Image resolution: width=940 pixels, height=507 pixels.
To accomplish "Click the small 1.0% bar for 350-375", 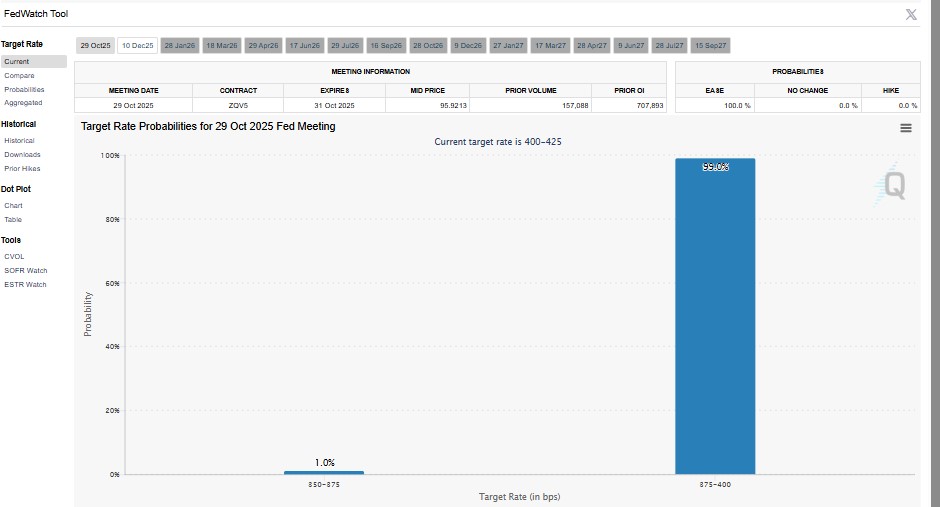I will (x=324, y=472).
